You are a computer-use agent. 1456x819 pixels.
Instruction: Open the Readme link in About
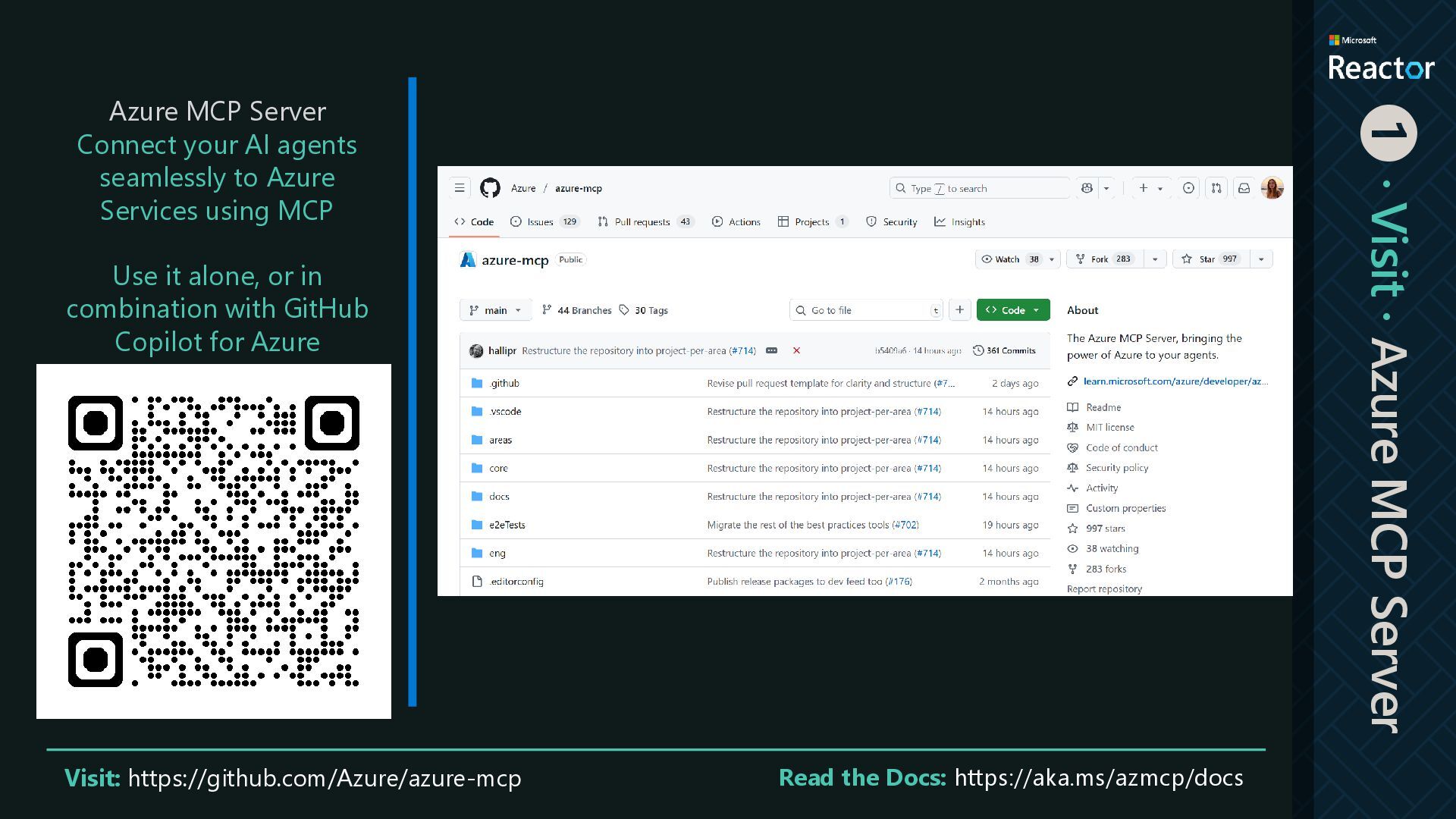[x=1103, y=407]
